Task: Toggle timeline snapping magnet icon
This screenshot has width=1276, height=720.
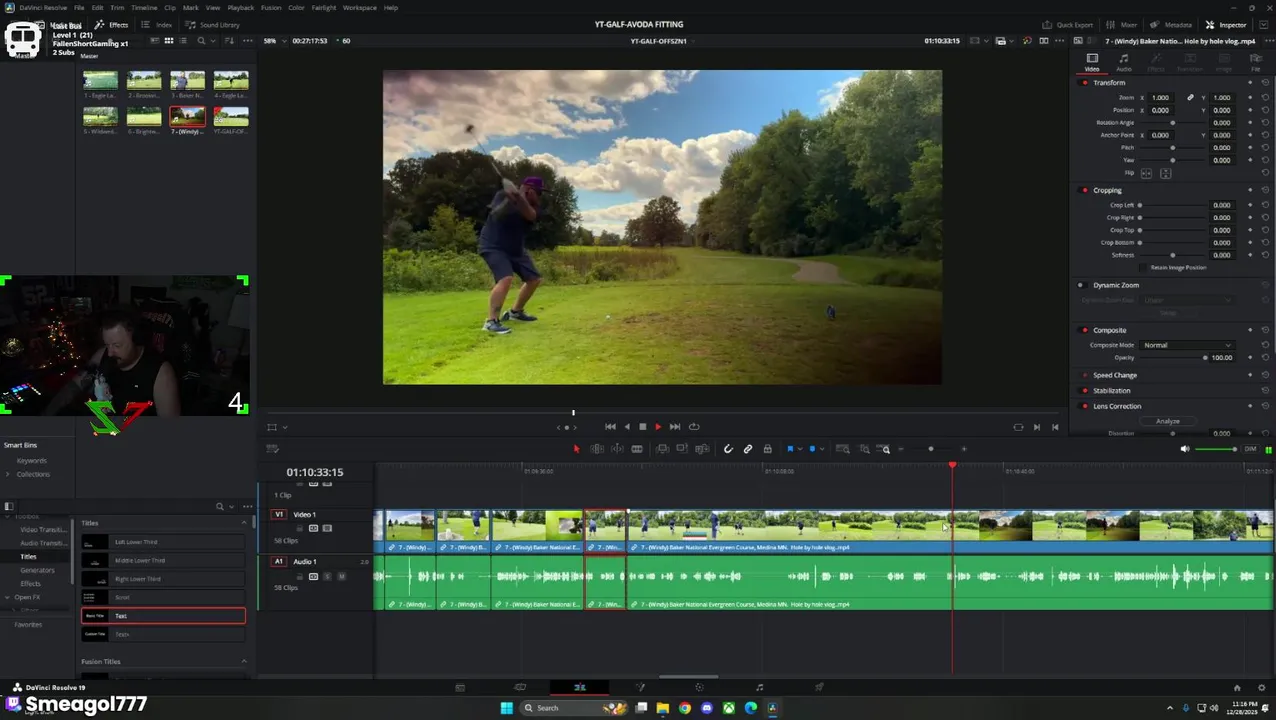Action: point(728,449)
